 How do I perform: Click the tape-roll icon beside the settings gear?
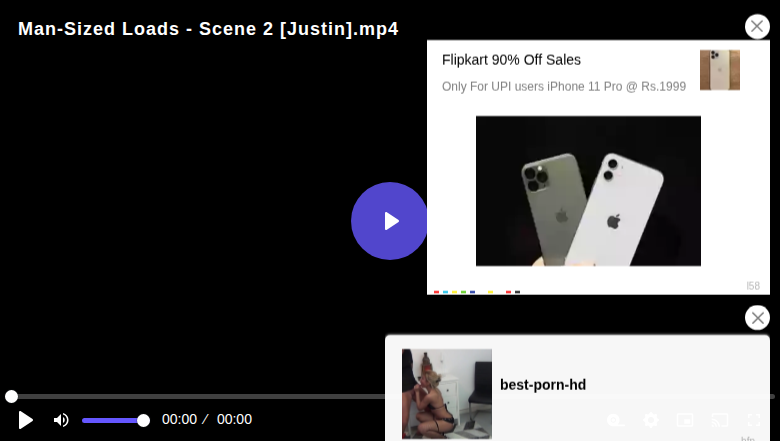615,421
